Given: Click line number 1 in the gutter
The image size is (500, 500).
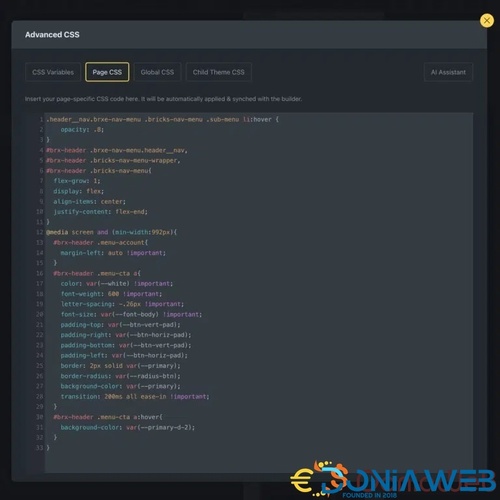Looking at the screenshot, I should [41, 119].
